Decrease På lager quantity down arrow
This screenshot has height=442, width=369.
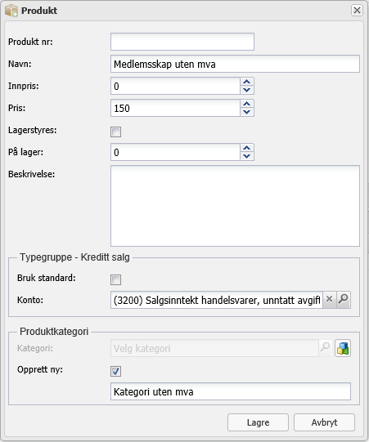247,156
